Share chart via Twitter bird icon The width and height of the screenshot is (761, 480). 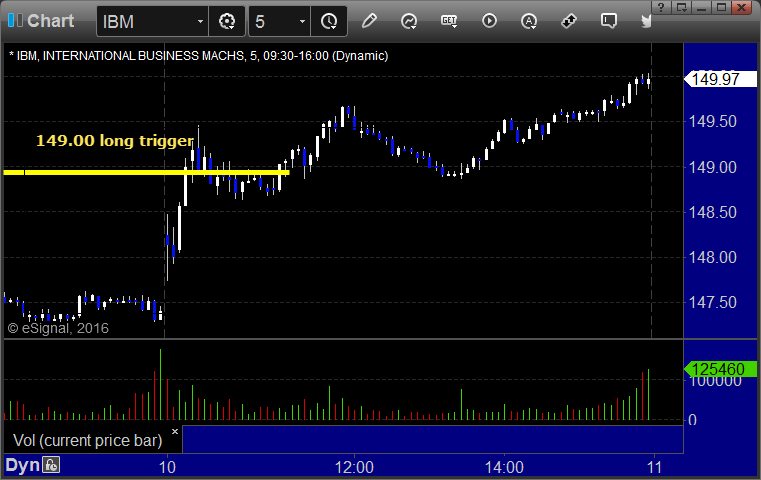646,21
